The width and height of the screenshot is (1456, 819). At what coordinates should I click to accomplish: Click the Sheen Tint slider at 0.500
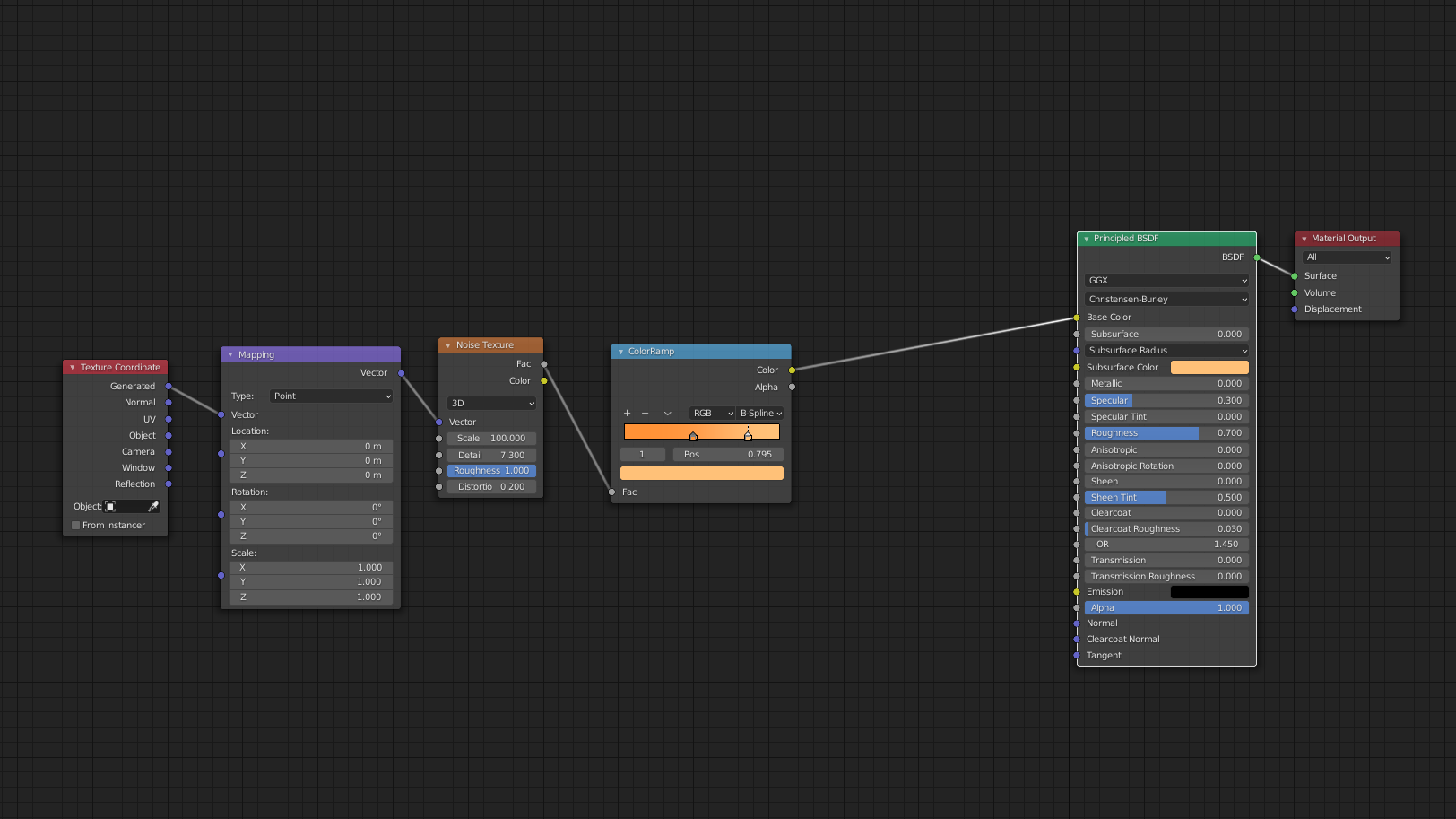[x=1166, y=498]
